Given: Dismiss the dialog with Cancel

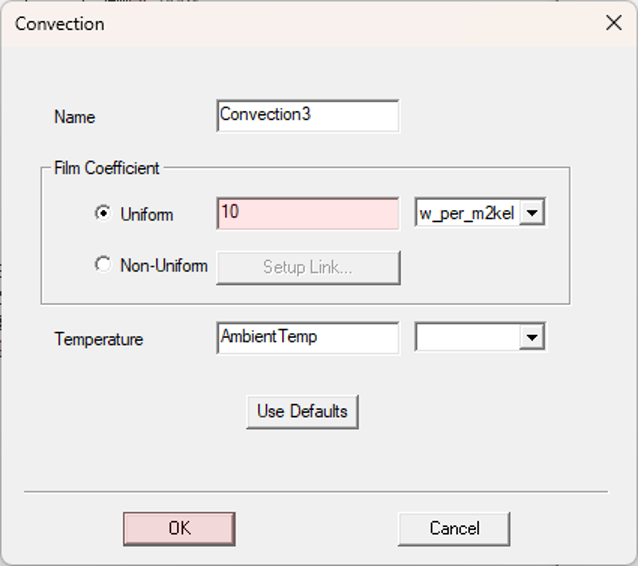Looking at the screenshot, I should (x=454, y=529).
